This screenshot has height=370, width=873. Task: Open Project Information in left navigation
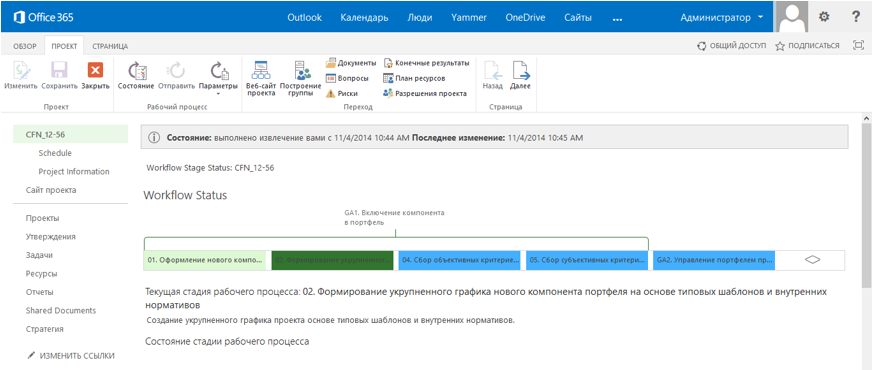click(x=74, y=171)
